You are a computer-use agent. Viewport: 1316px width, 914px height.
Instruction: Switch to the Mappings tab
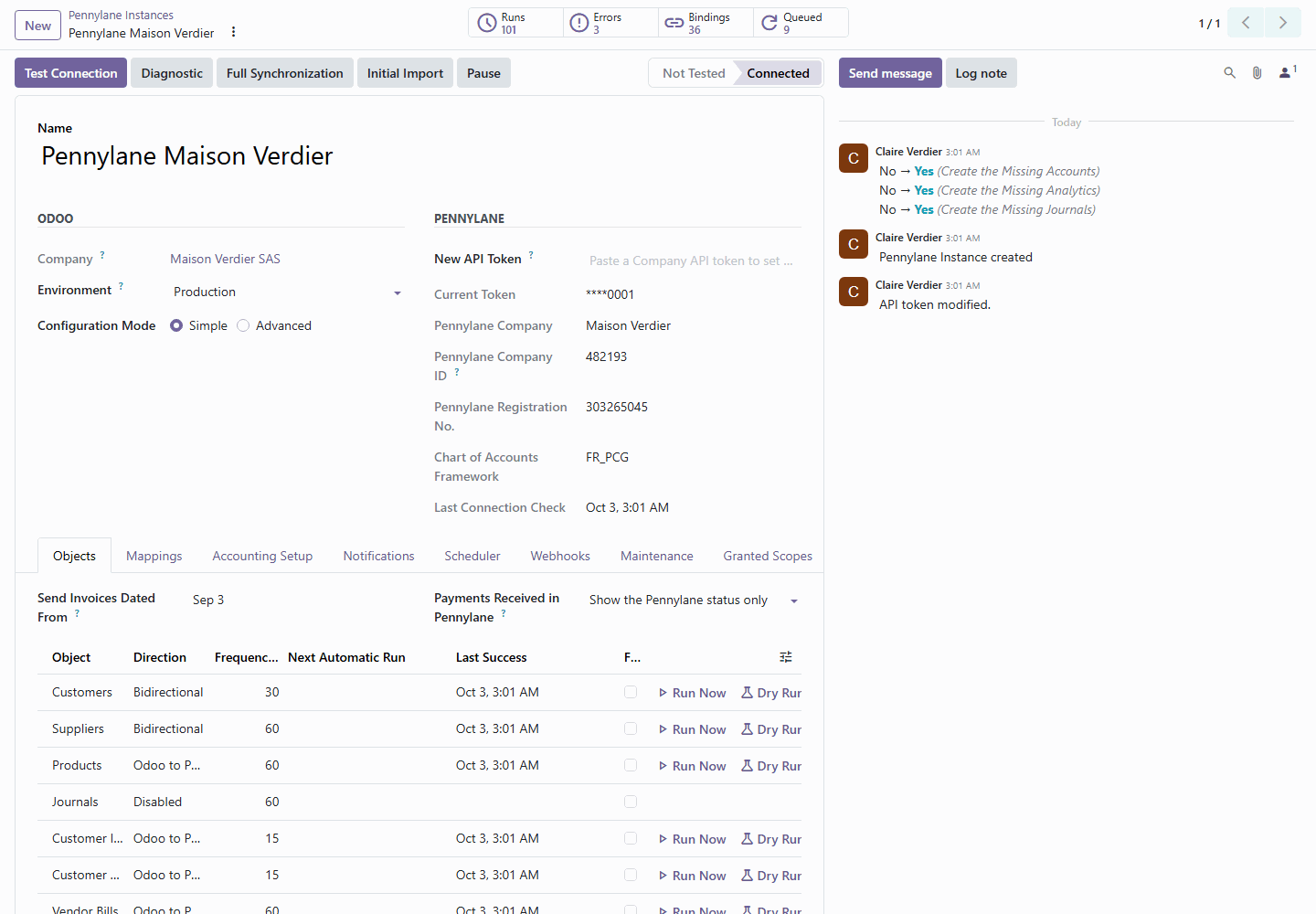click(x=154, y=556)
